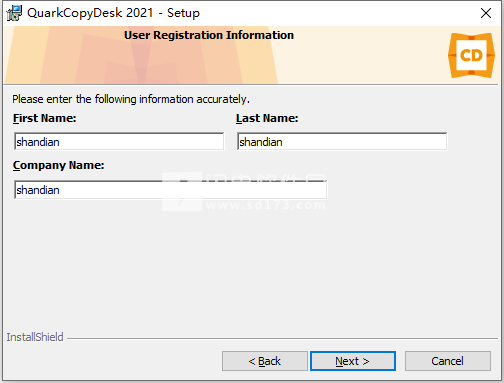
Task: Click the 'First Name:' label
Action: coord(45,118)
